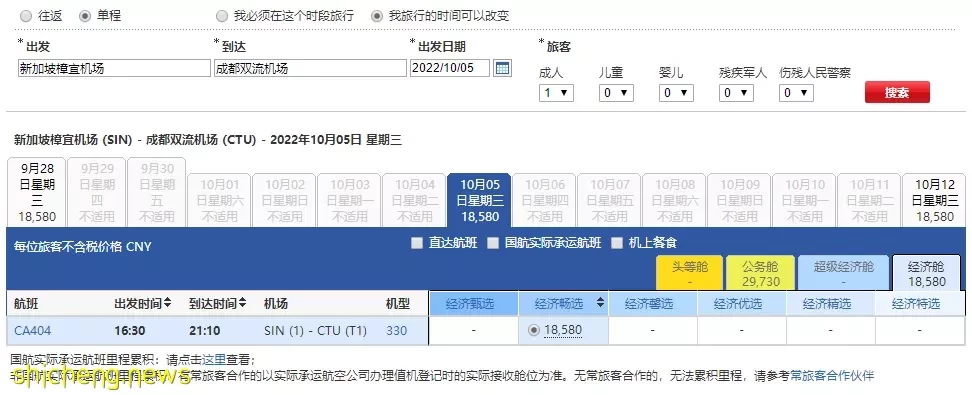Choose 我必须在这个时段旅行 radio option

[x=222, y=17]
